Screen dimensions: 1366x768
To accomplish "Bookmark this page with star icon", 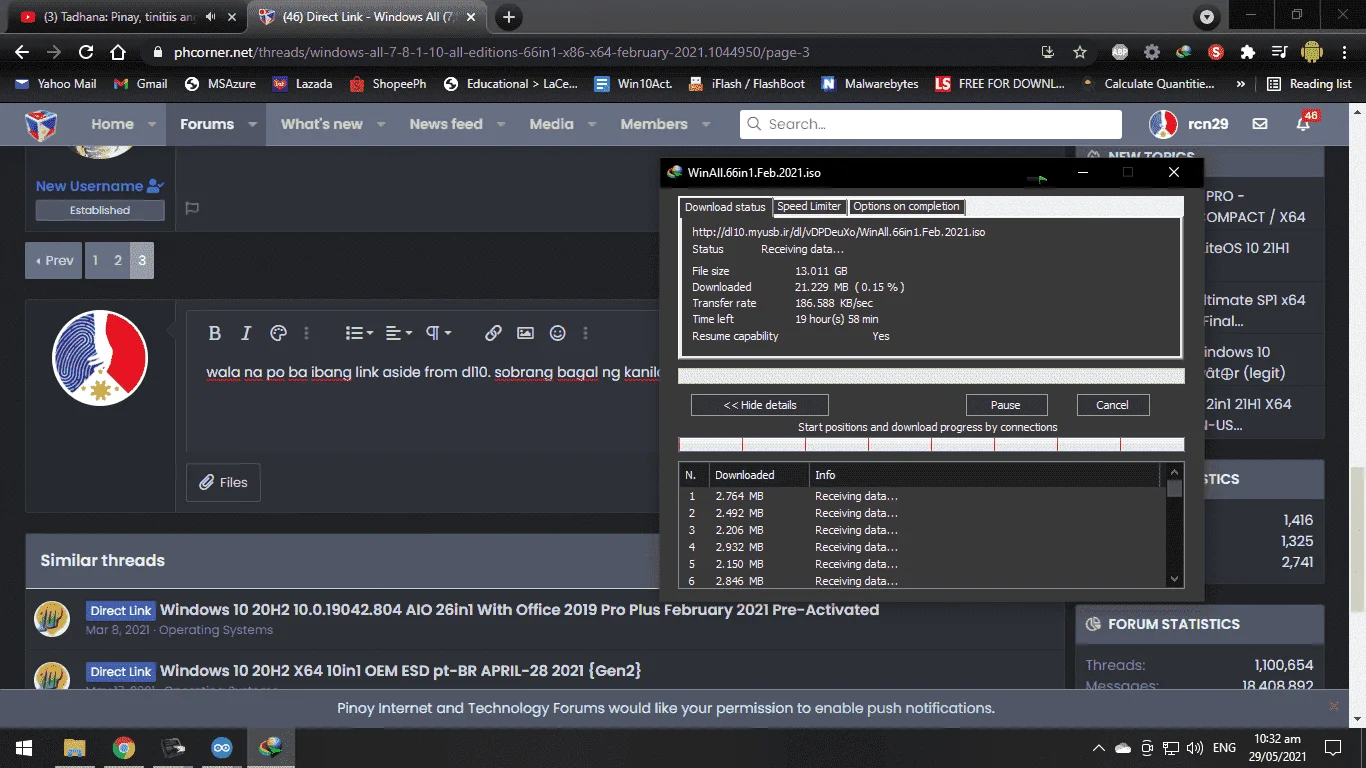I will tap(1080, 52).
